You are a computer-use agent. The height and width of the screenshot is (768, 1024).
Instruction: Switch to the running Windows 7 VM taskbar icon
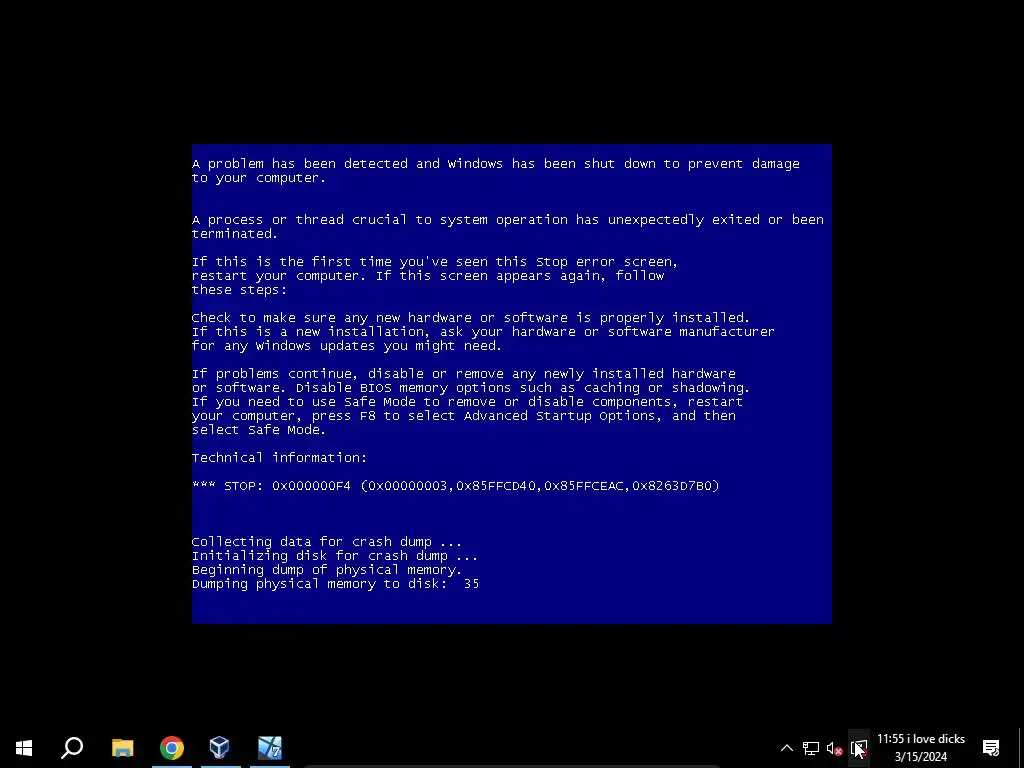pyautogui.click(x=270, y=748)
